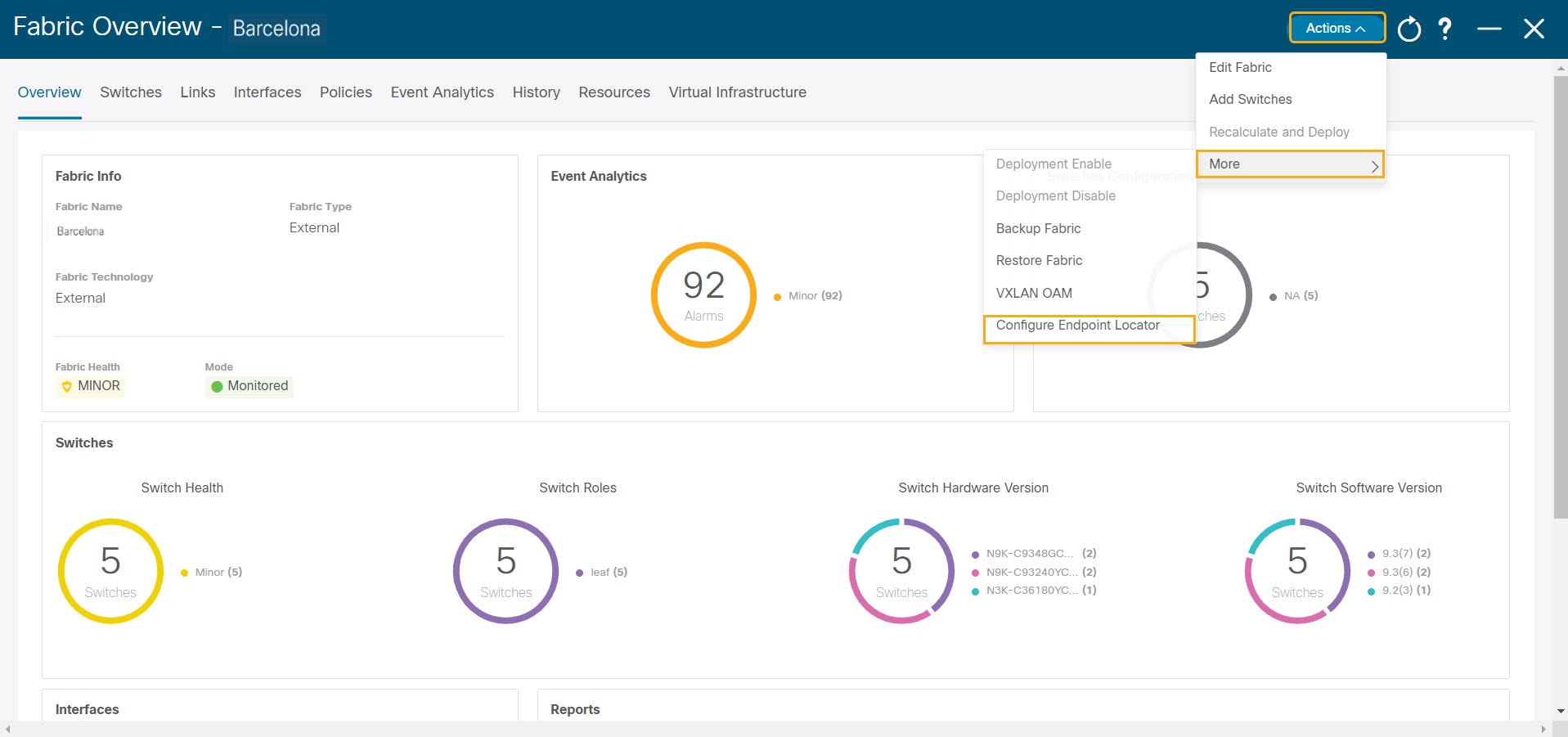
Task: Click the scroll up arrow
Action: (x=1561, y=68)
